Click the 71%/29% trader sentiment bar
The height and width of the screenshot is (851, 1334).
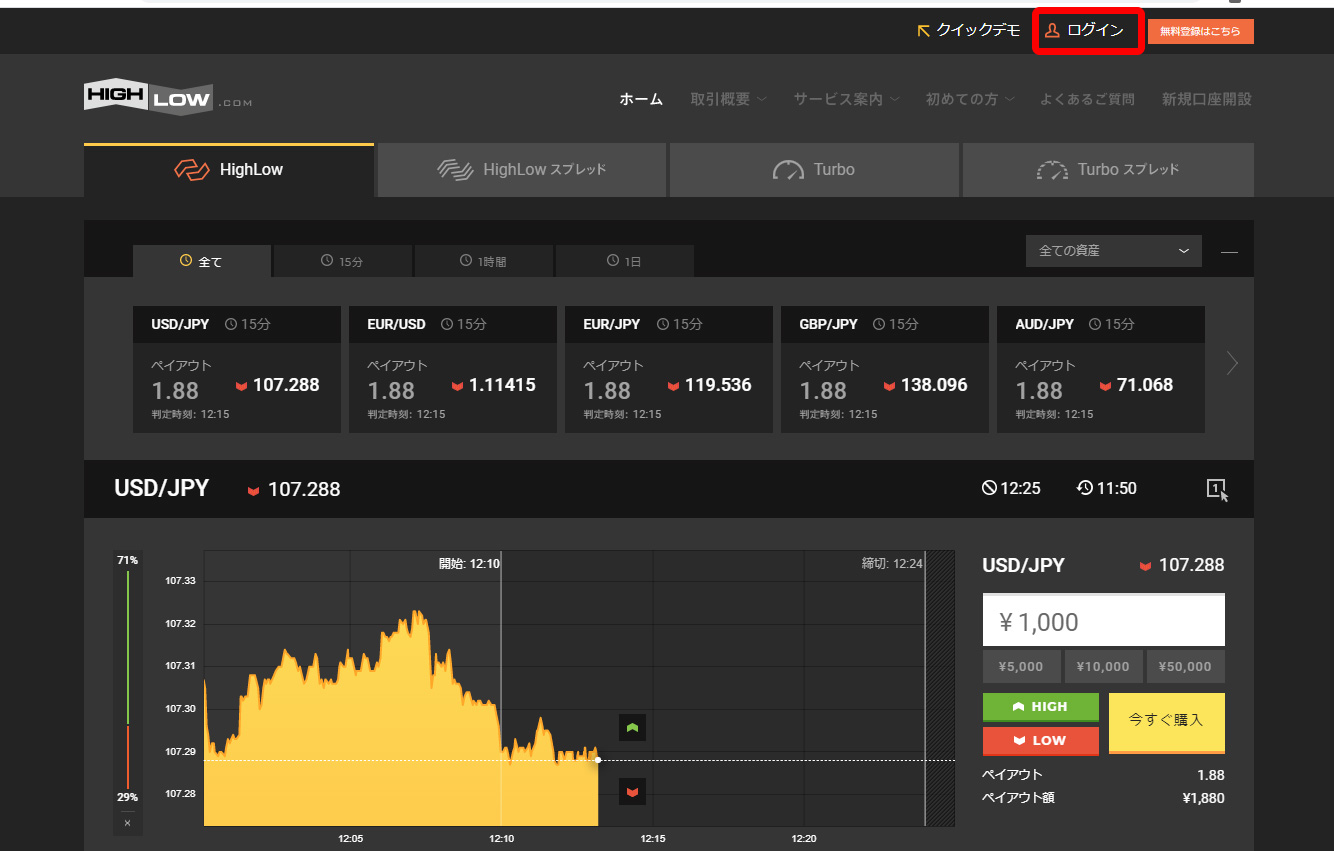pos(128,682)
